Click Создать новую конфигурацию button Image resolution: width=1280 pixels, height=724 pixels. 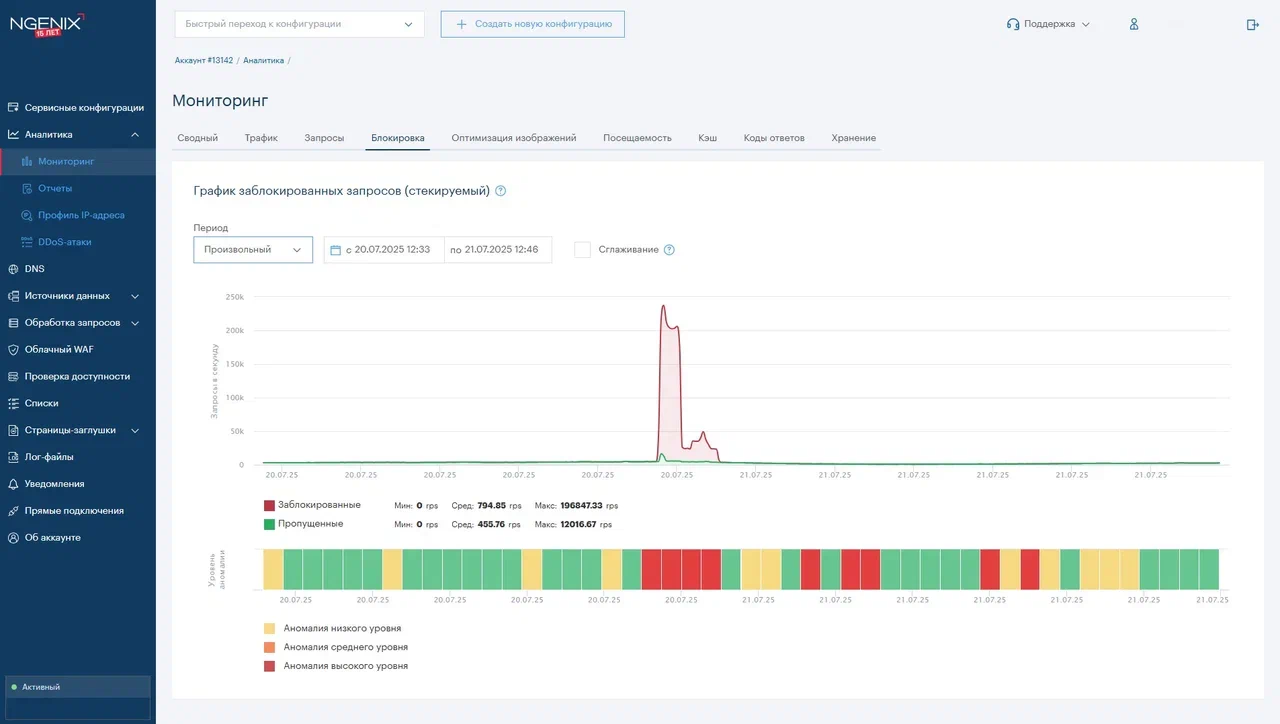pos(533,24)
